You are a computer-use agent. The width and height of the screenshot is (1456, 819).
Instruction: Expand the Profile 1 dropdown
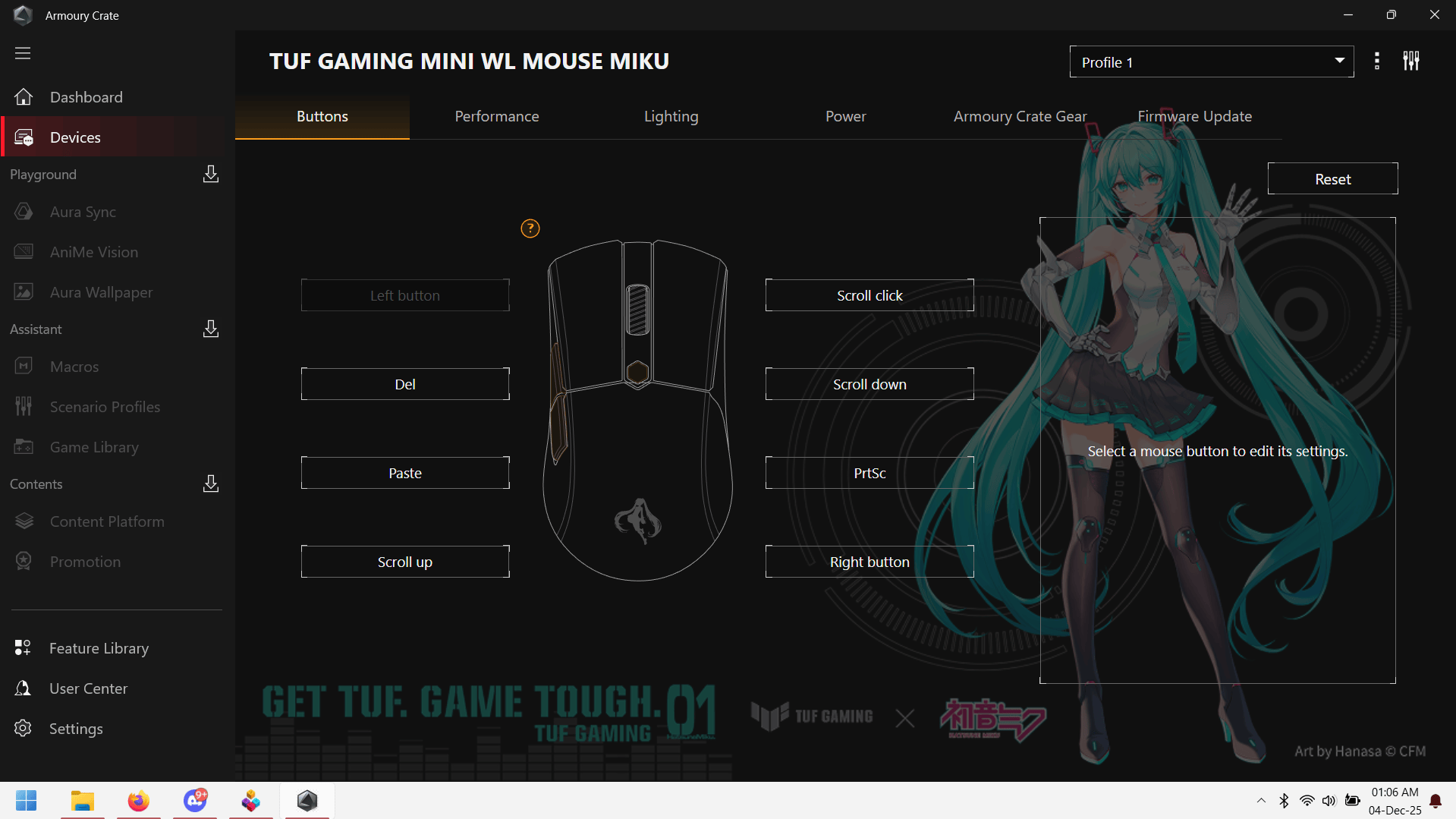[1211, 62]
